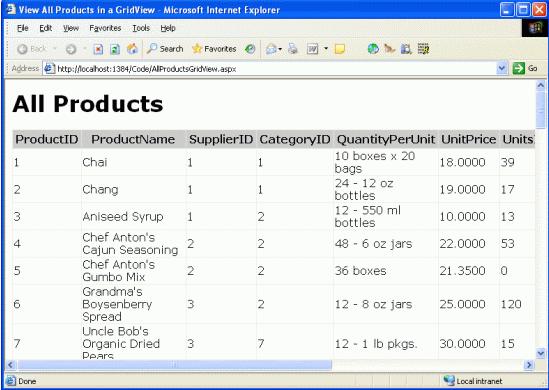Expand the address bar dropdown arrow
The width and height of the screenshot is (549, 390).
(x=501, y=68)
